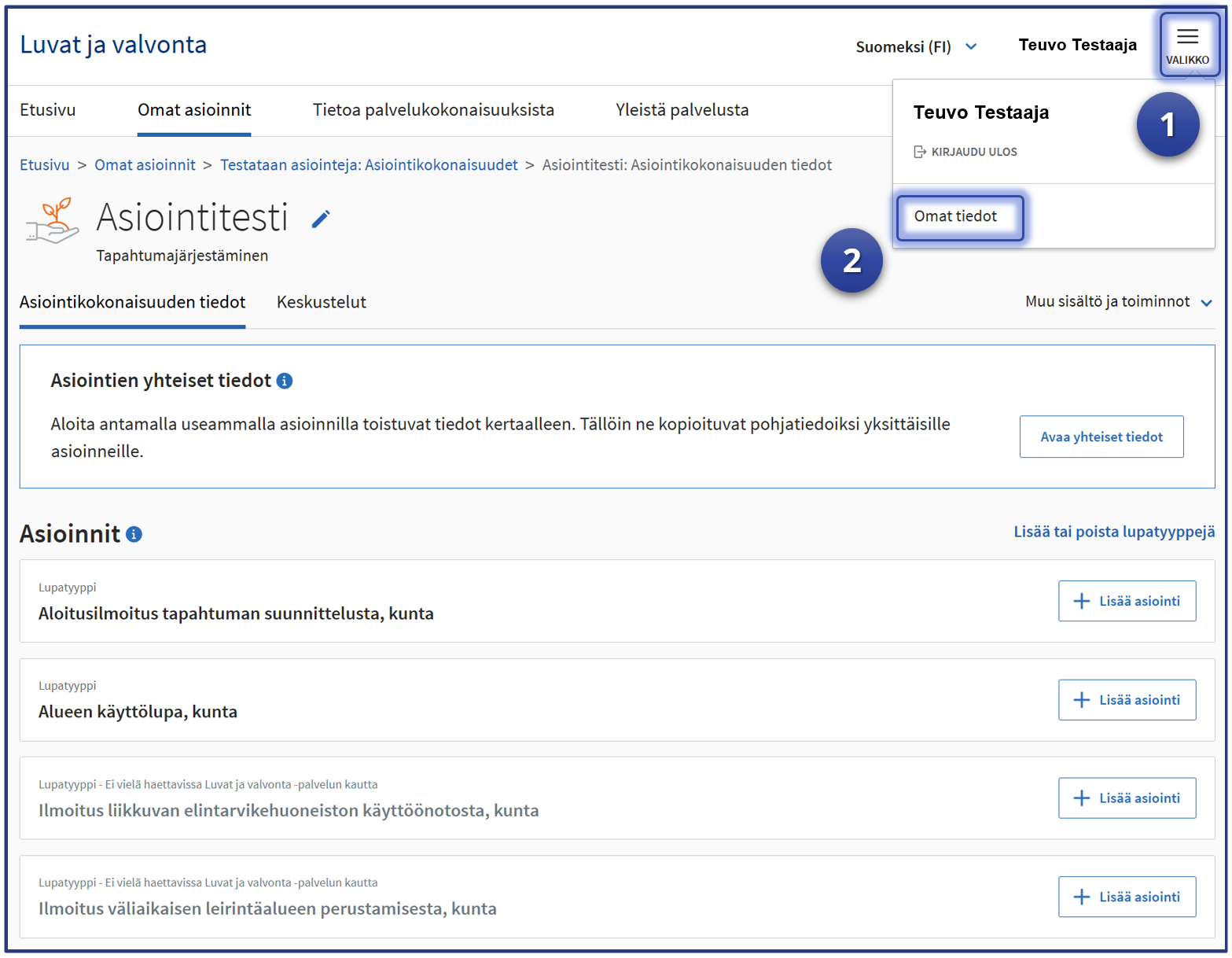Open Tietoa palvelukokonaisuuksista navigation tab
The image size is (1232, 958).
[x=433, y=110]
